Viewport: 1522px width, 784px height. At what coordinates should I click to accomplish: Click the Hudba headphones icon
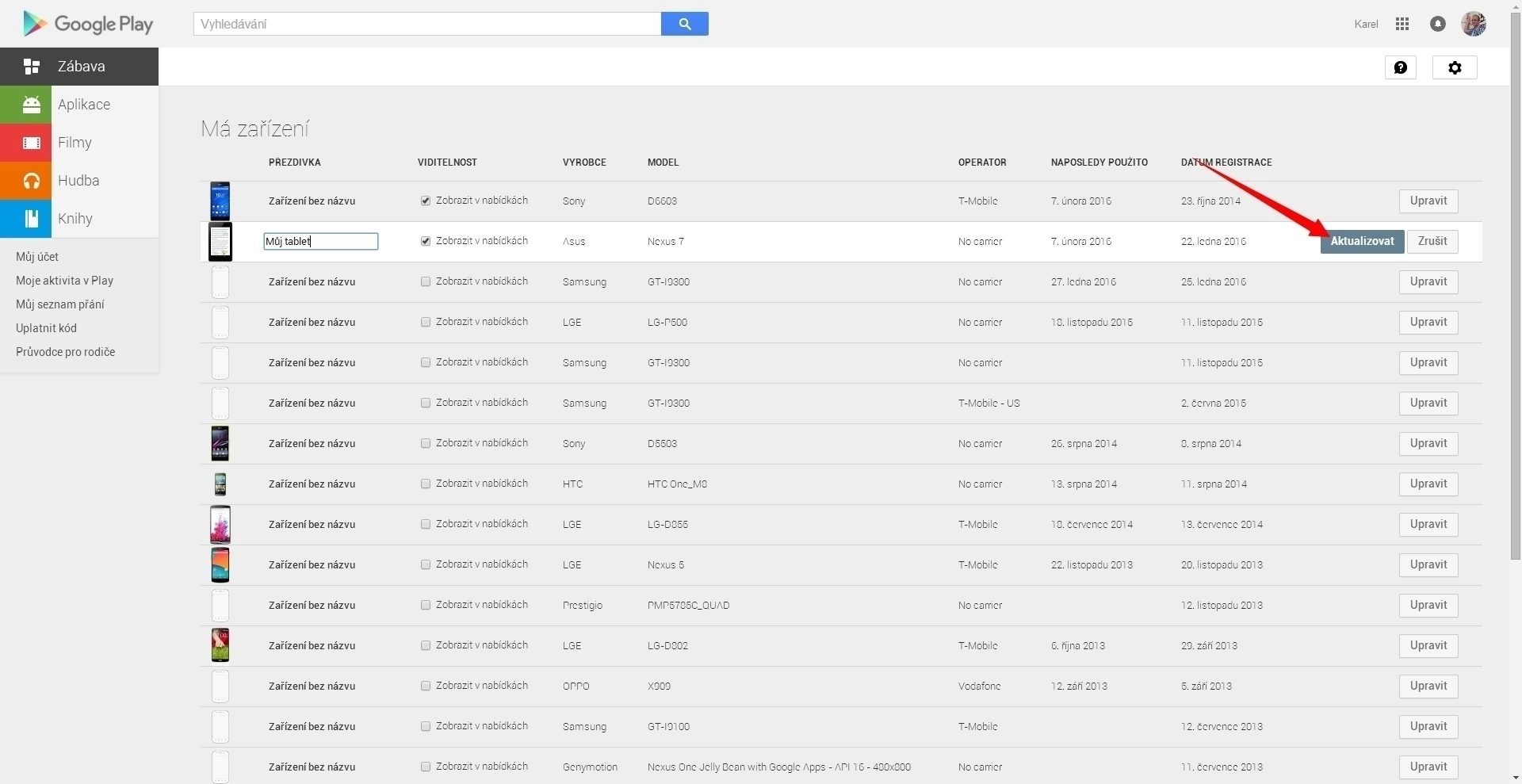point(32,181)
